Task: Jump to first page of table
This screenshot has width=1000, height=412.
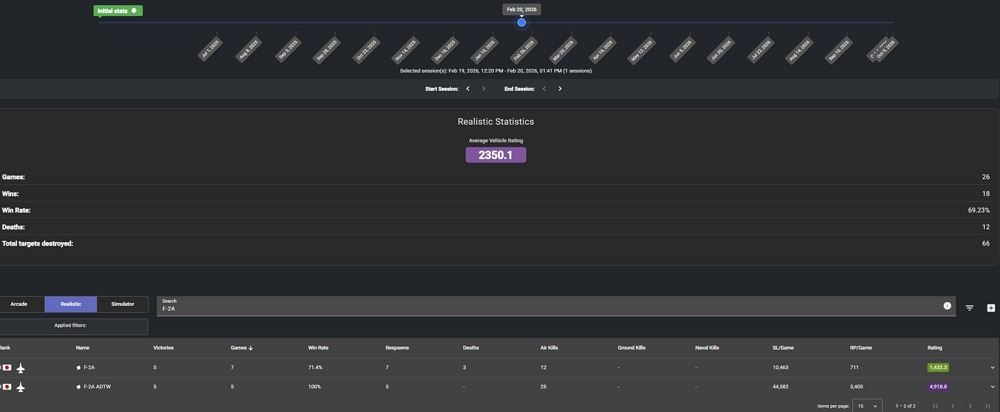Action: pyautogui.click(x=936, y=406)
